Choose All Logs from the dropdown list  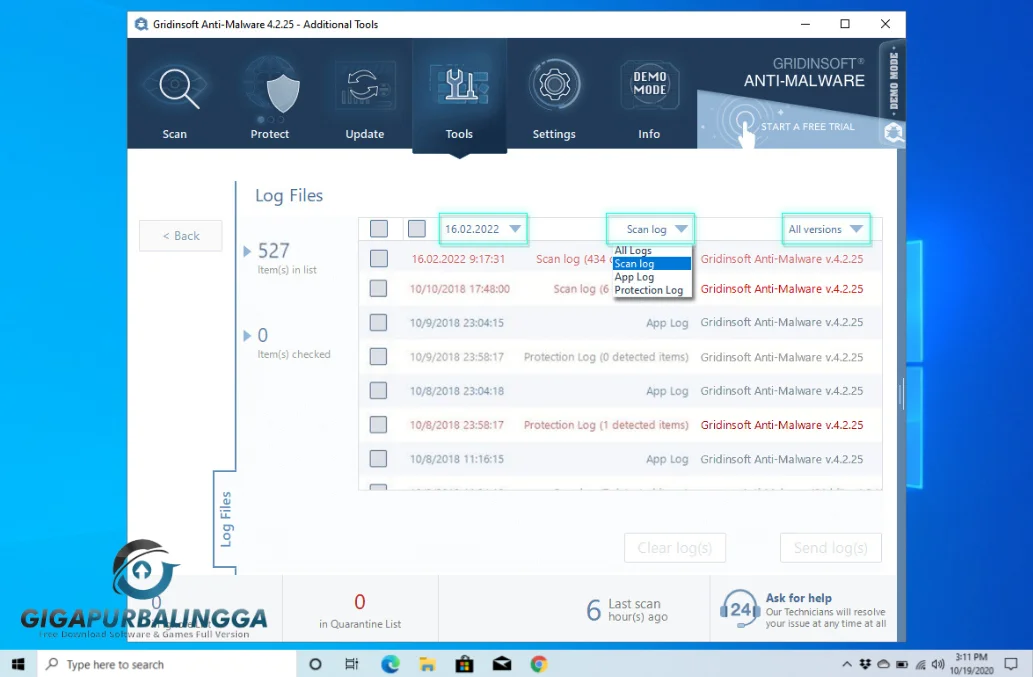pos(652,250)
